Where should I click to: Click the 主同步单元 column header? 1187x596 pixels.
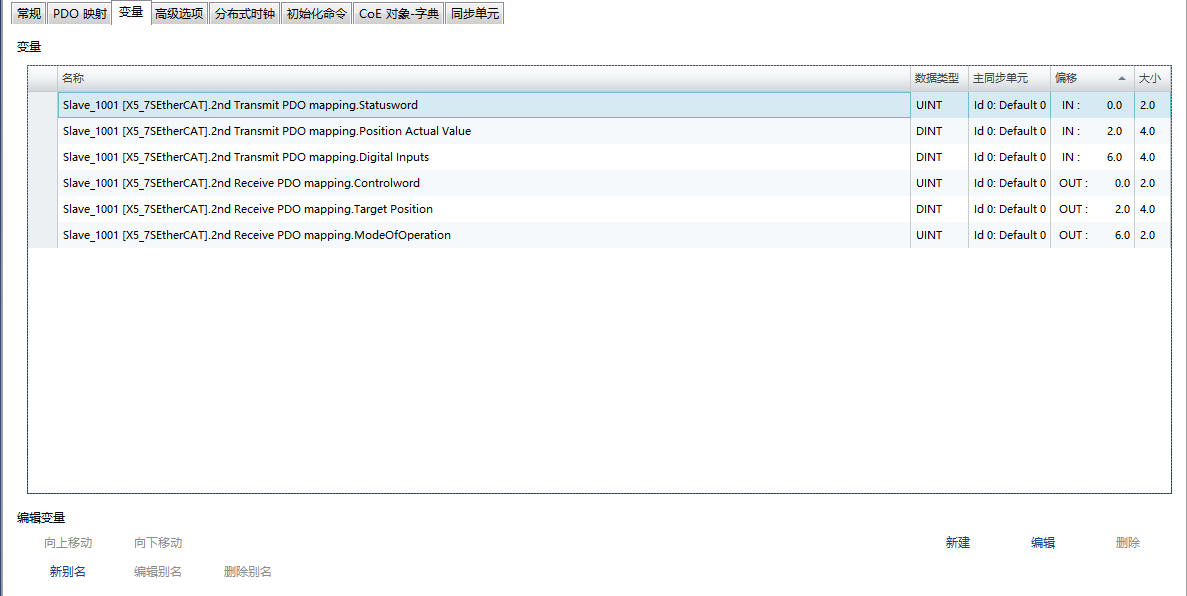click(x=1009, y=78)
